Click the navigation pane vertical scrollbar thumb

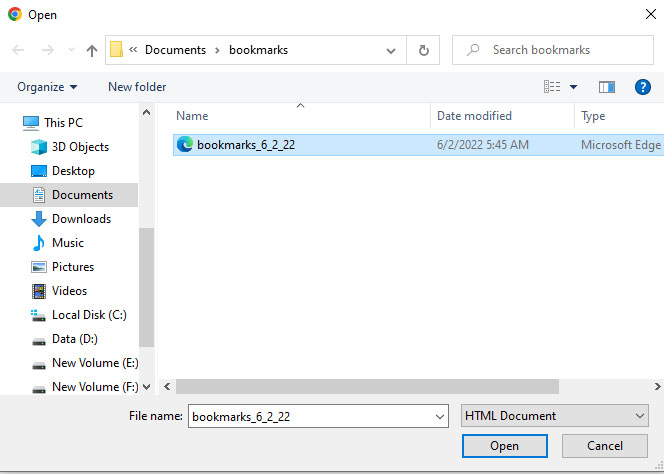point(147,288)
